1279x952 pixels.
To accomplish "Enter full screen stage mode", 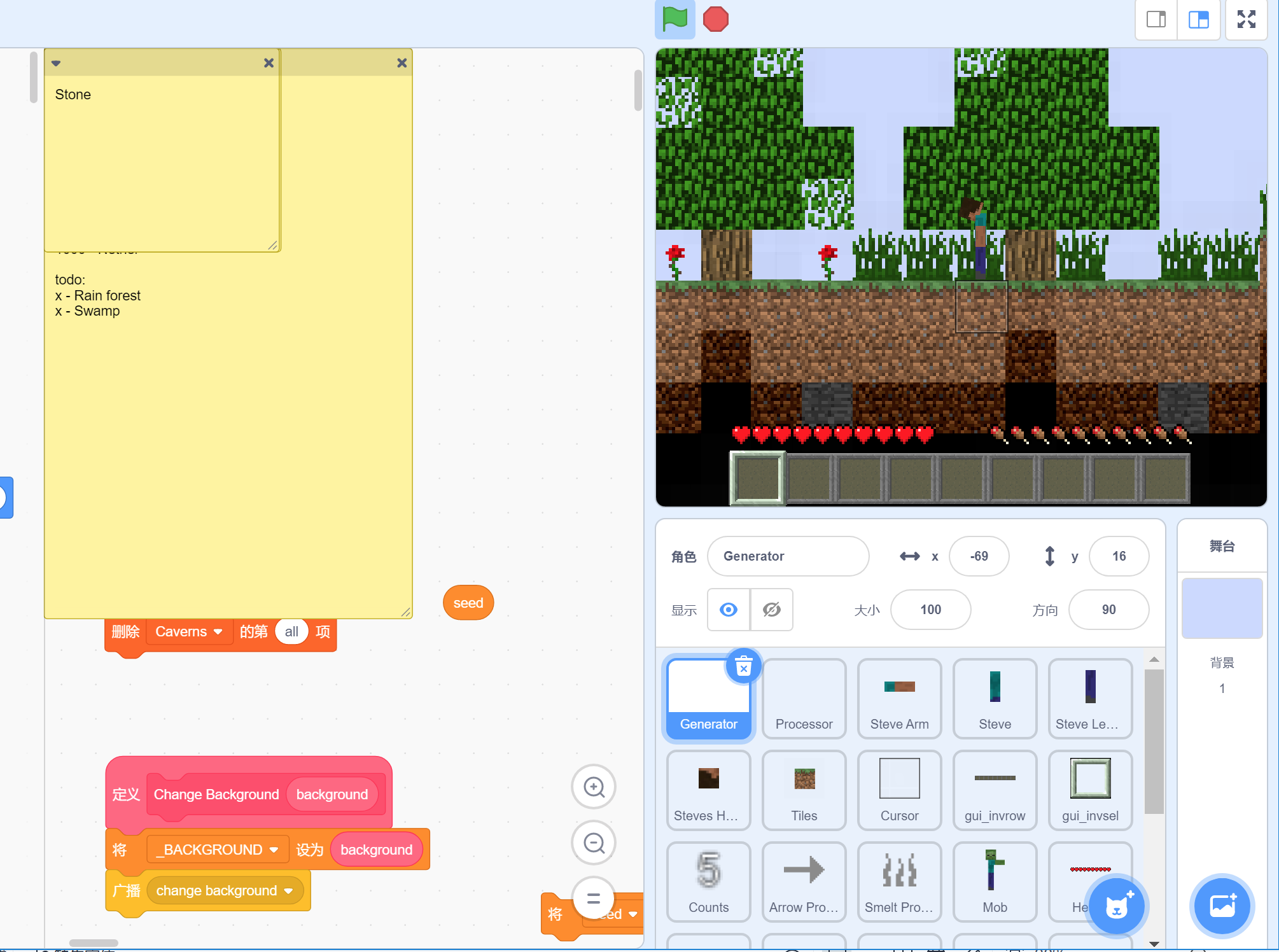I will 1247,20.
